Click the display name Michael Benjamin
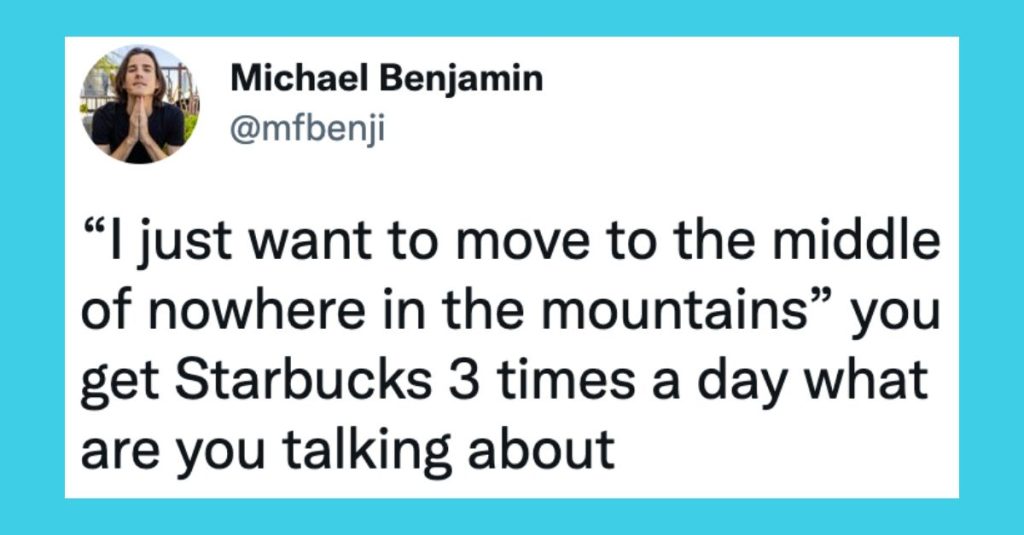 [x=387, y=79]
